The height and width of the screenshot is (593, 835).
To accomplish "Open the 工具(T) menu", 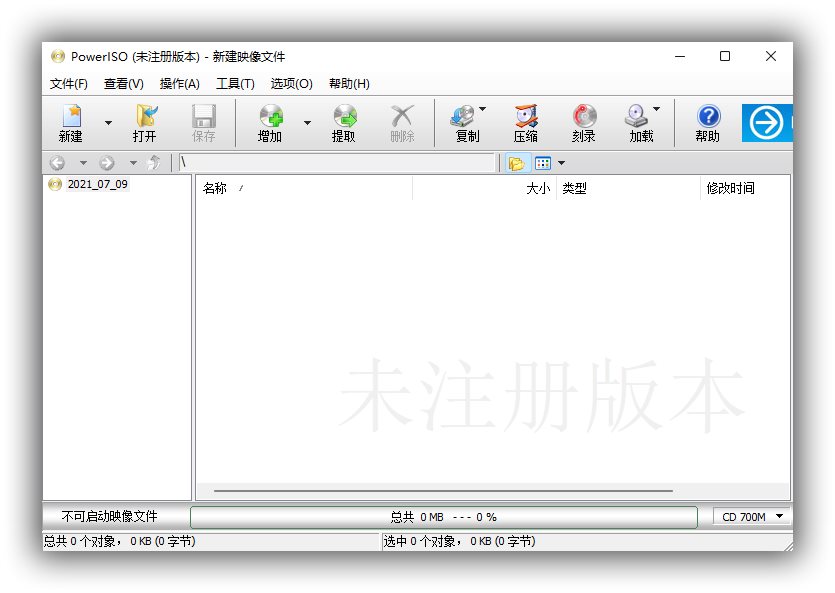I will pyautogui.click(x=235, y=84).
